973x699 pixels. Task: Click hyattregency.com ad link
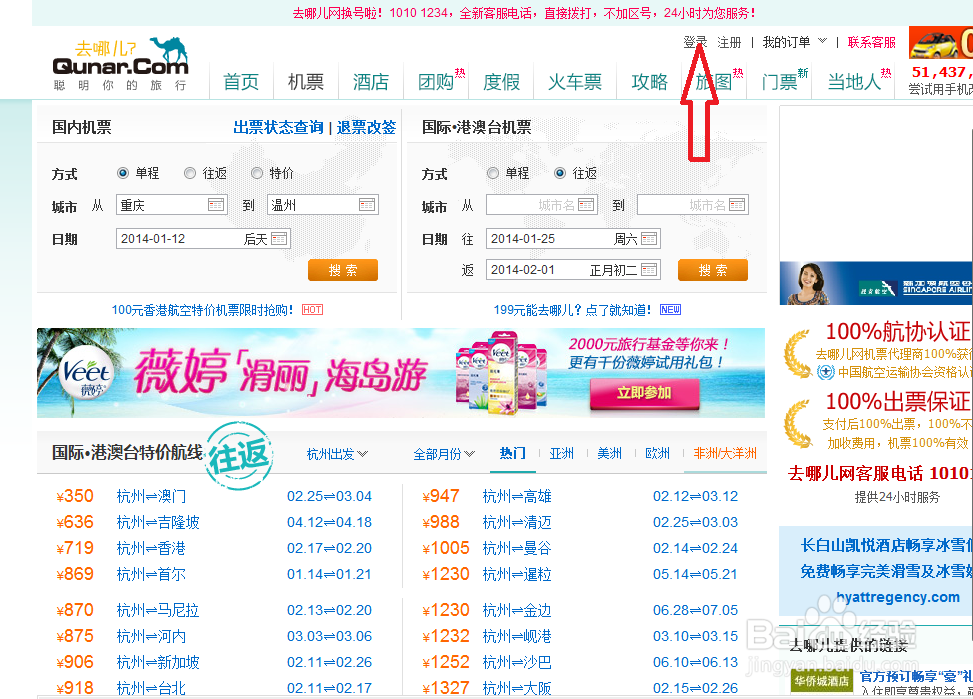897,597
